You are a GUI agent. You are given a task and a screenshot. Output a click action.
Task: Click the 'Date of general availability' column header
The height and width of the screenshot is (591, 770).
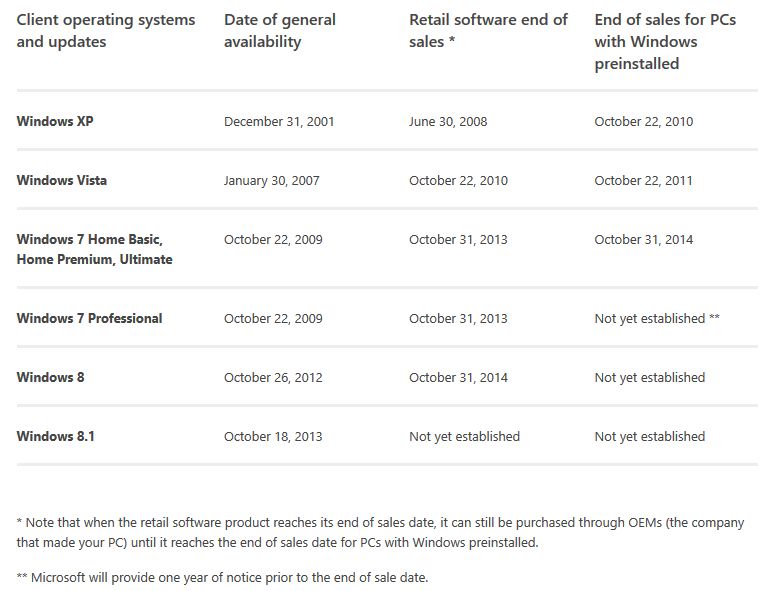coord(280,31)
